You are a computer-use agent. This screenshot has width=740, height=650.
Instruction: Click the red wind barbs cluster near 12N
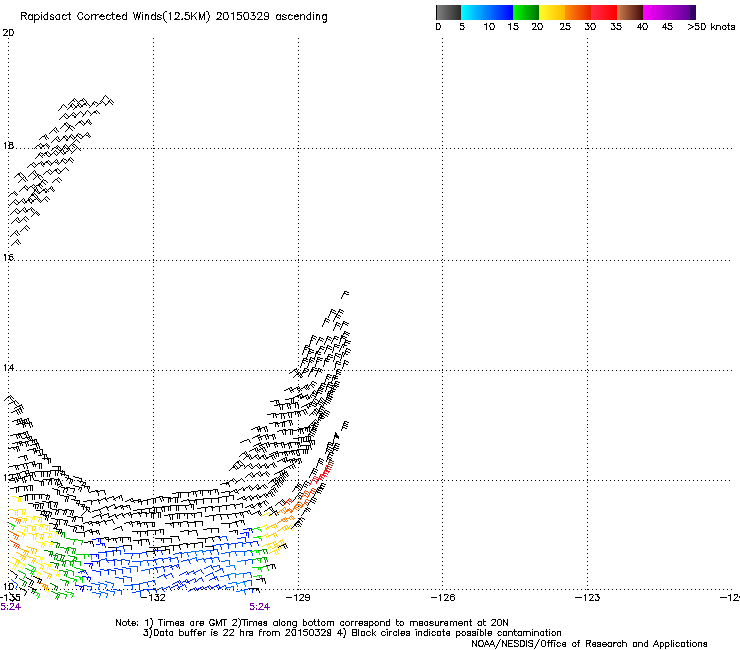tap(322, 473)
